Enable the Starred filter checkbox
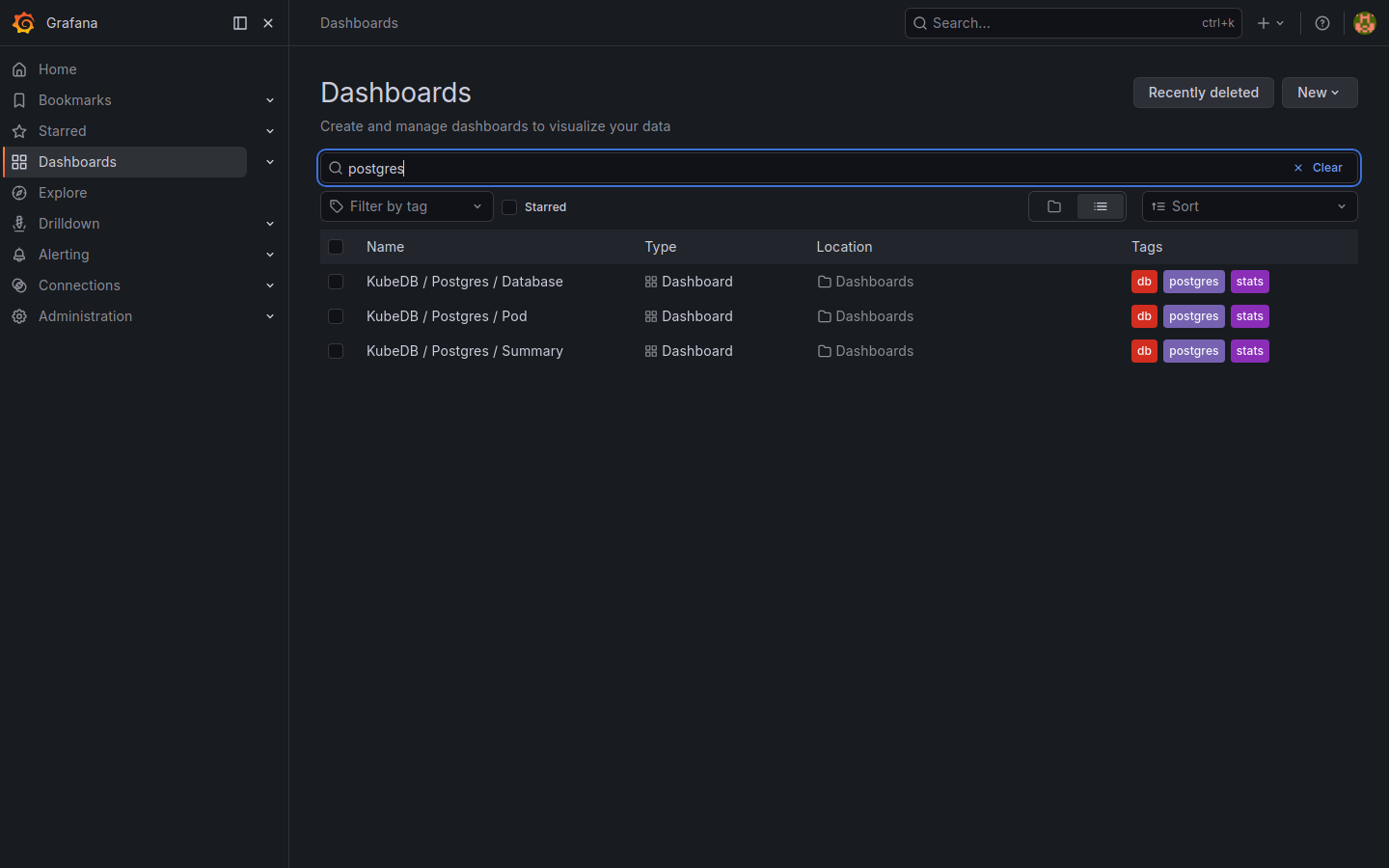Screen dimensions: 1389x868 coord(509,207)
